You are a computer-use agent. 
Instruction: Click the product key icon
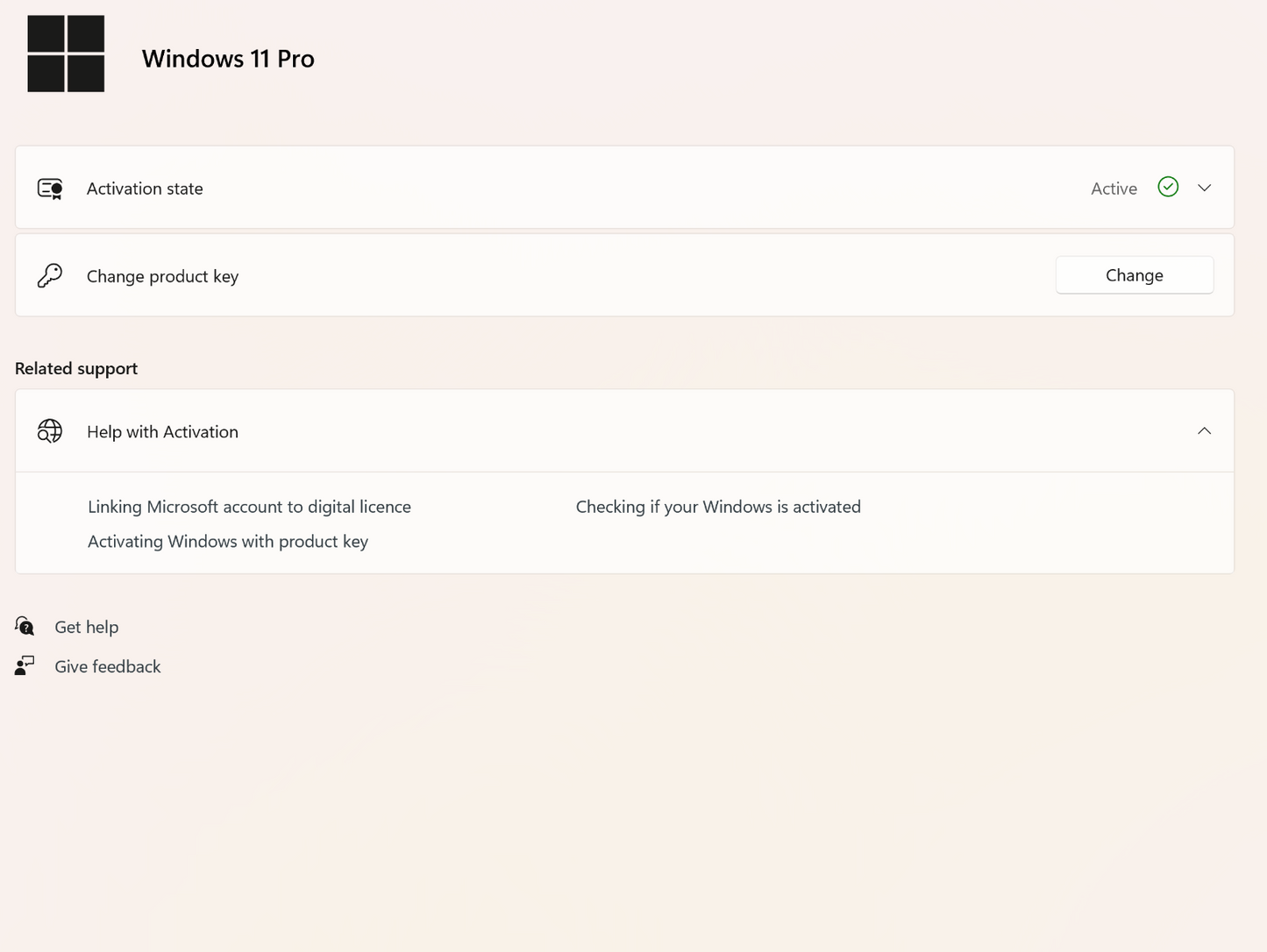point(50,276)
